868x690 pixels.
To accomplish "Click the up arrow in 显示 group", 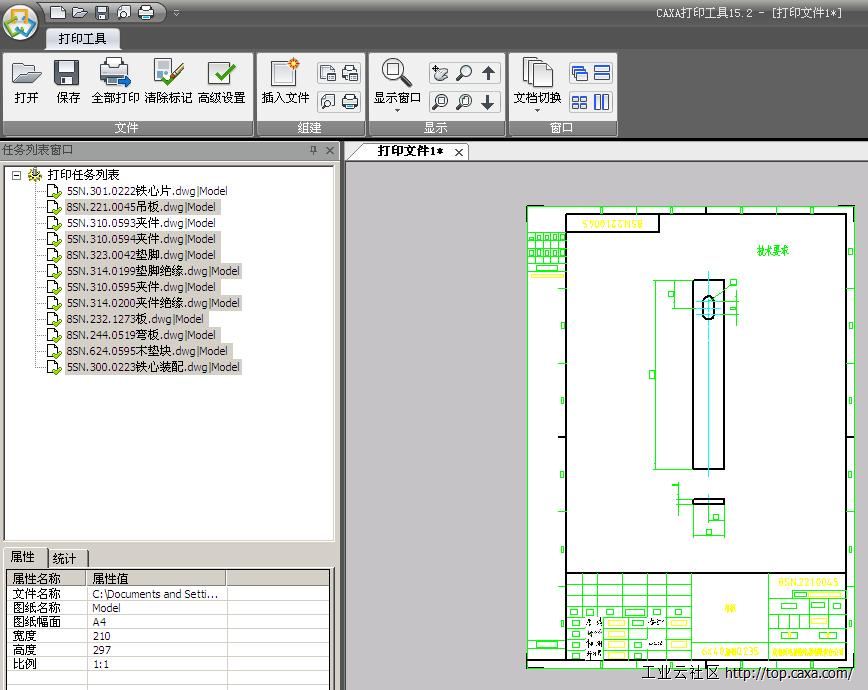I will [x=488, y=73].
